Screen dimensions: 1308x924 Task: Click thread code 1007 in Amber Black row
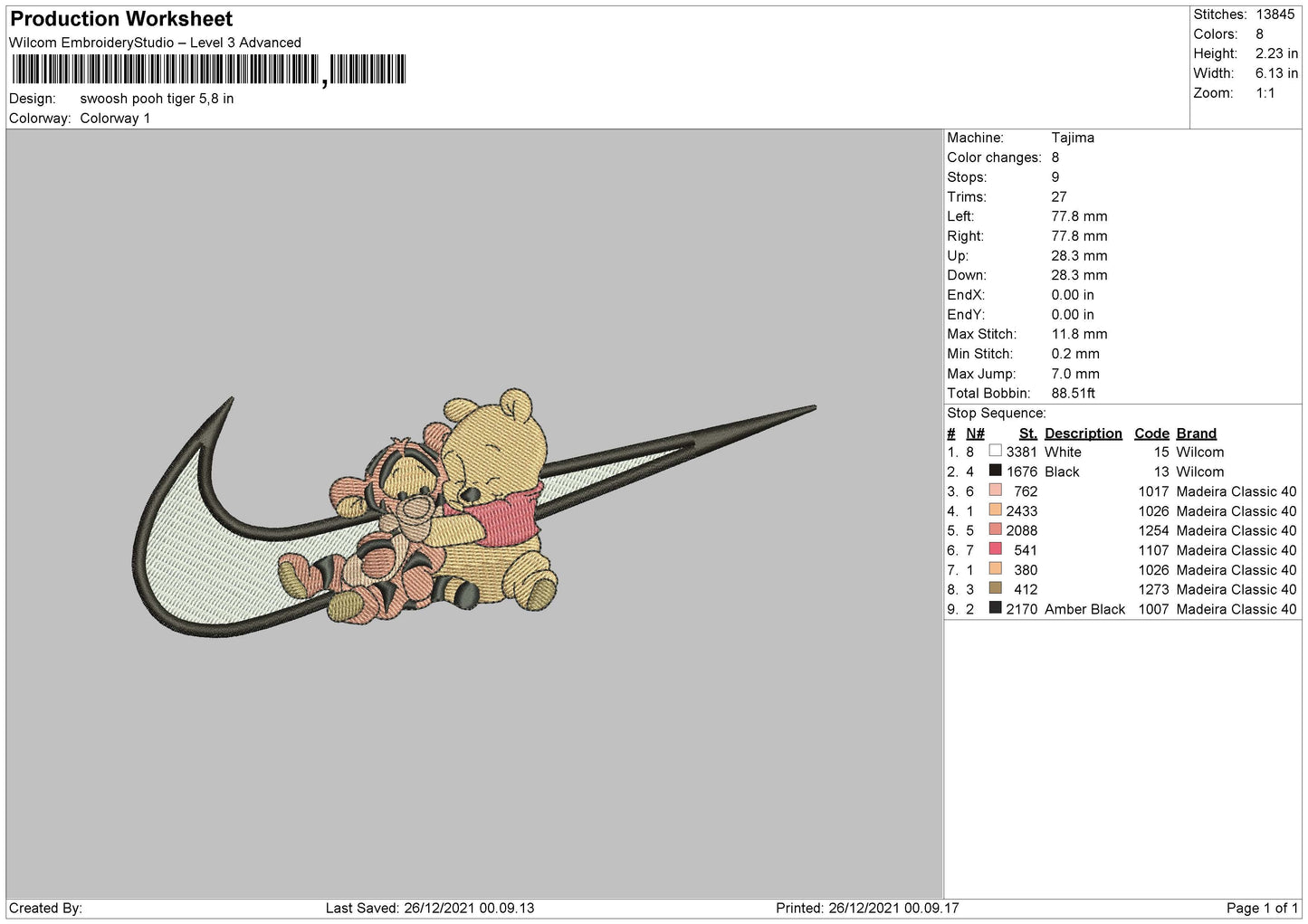click(x=1153, y=609)
